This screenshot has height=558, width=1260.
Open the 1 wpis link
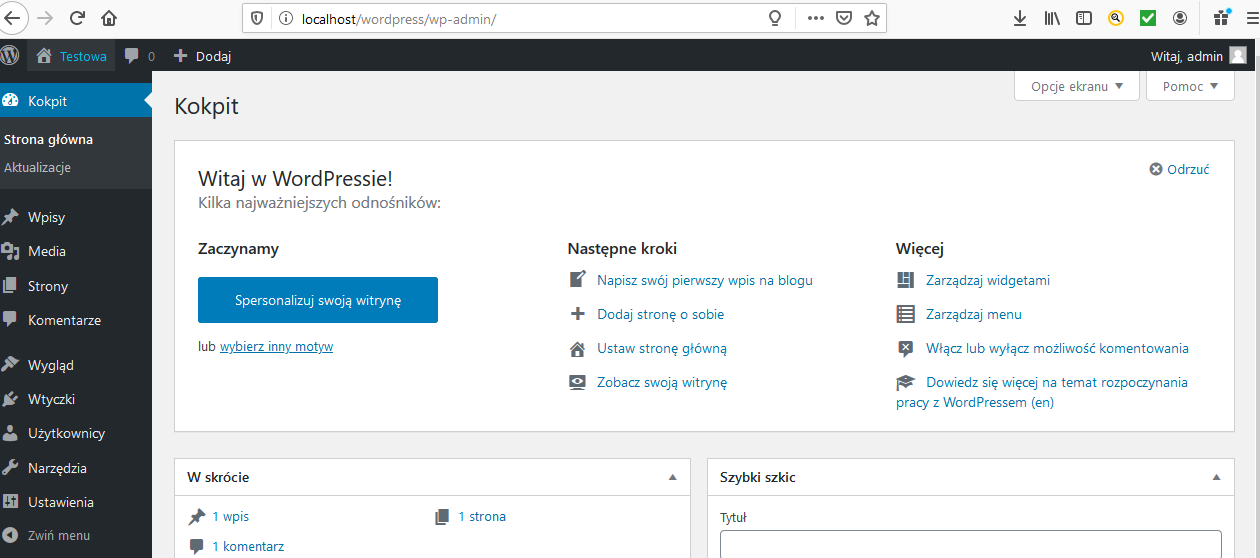point(231,517)
